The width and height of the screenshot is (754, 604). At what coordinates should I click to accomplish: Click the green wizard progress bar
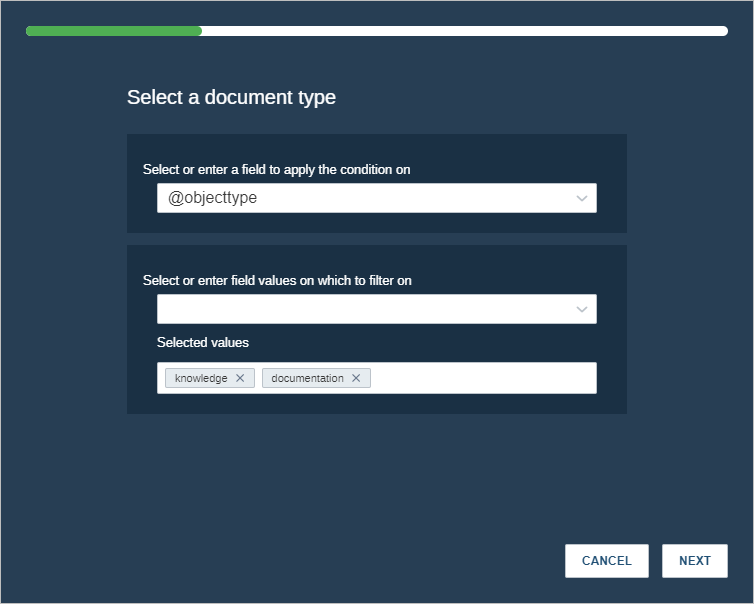113,31
